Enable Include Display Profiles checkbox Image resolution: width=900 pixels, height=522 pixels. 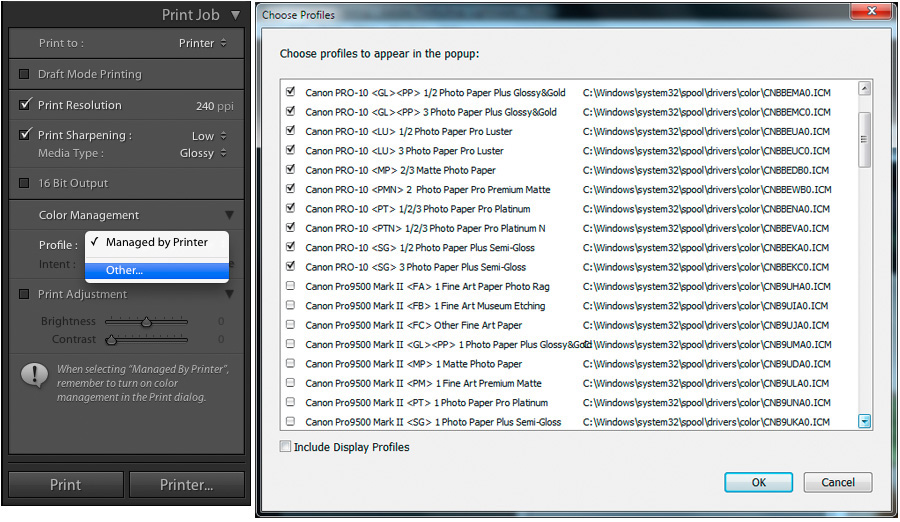coord(285,446)
